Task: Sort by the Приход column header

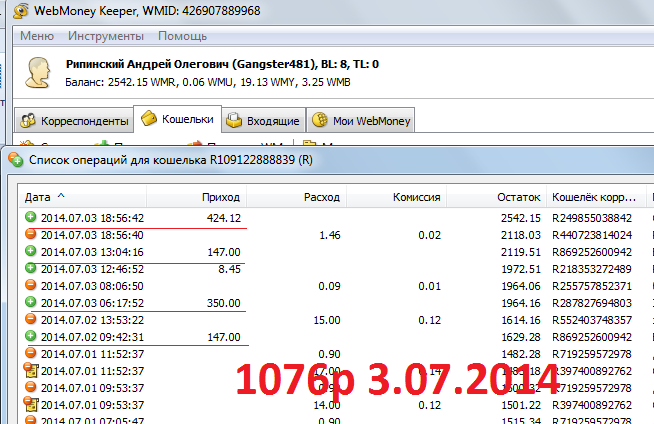Action: tap(196, 197)
